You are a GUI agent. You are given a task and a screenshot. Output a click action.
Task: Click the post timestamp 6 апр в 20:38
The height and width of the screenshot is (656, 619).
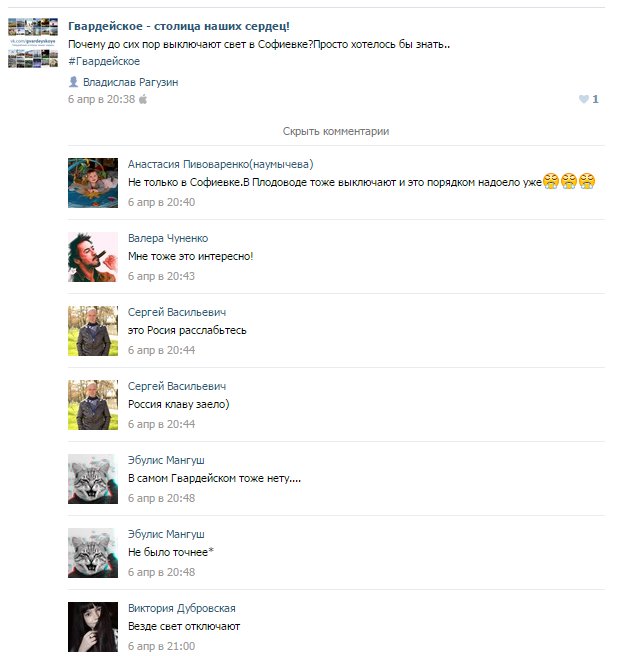[102, 99]
